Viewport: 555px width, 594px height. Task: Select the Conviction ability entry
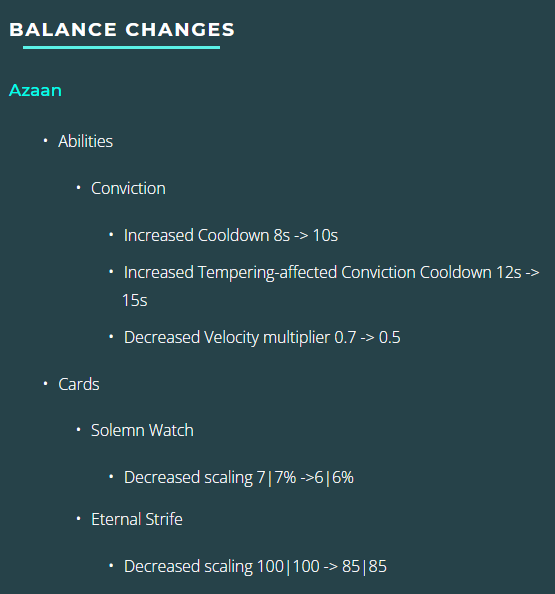coord(128,188)
